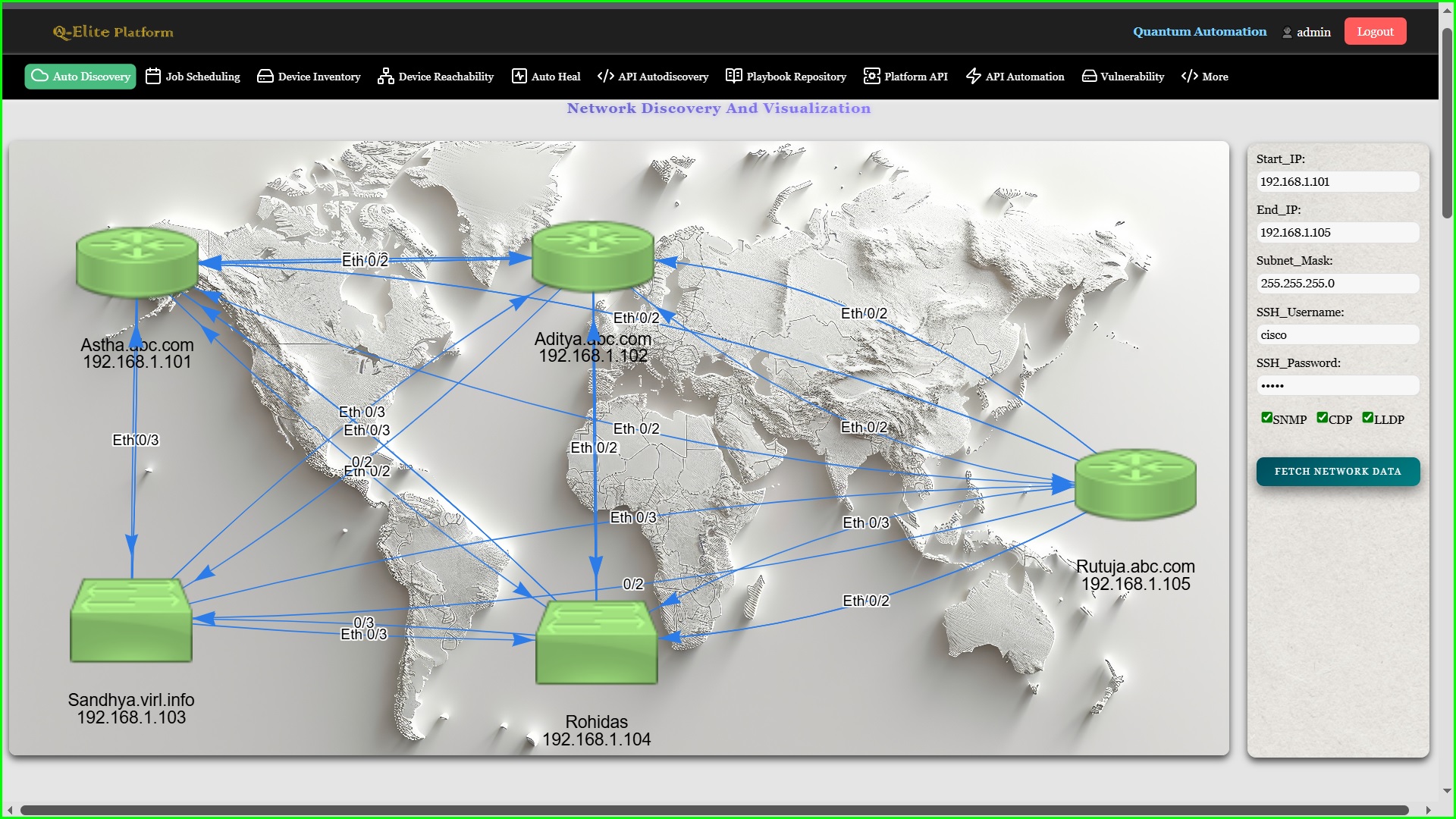Focus the SSH_Username input field
The width and height of the screenshot is (1456, 819).
[1338, 334]
